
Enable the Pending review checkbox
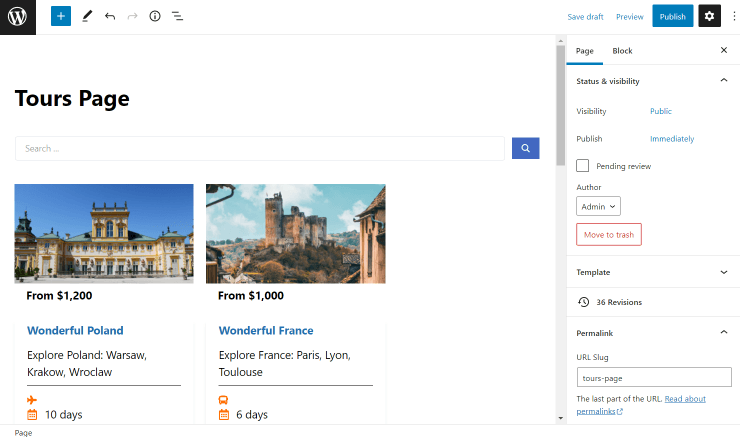tap(582, 166)
